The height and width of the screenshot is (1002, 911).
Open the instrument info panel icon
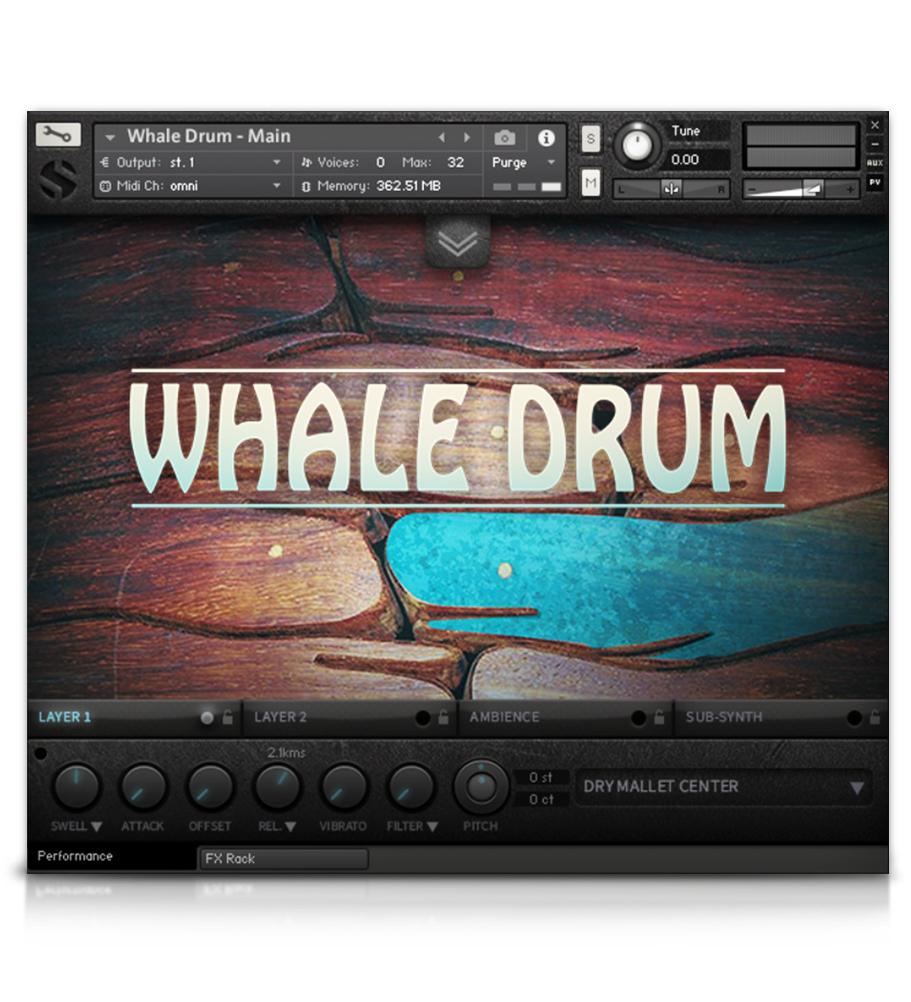546,138
